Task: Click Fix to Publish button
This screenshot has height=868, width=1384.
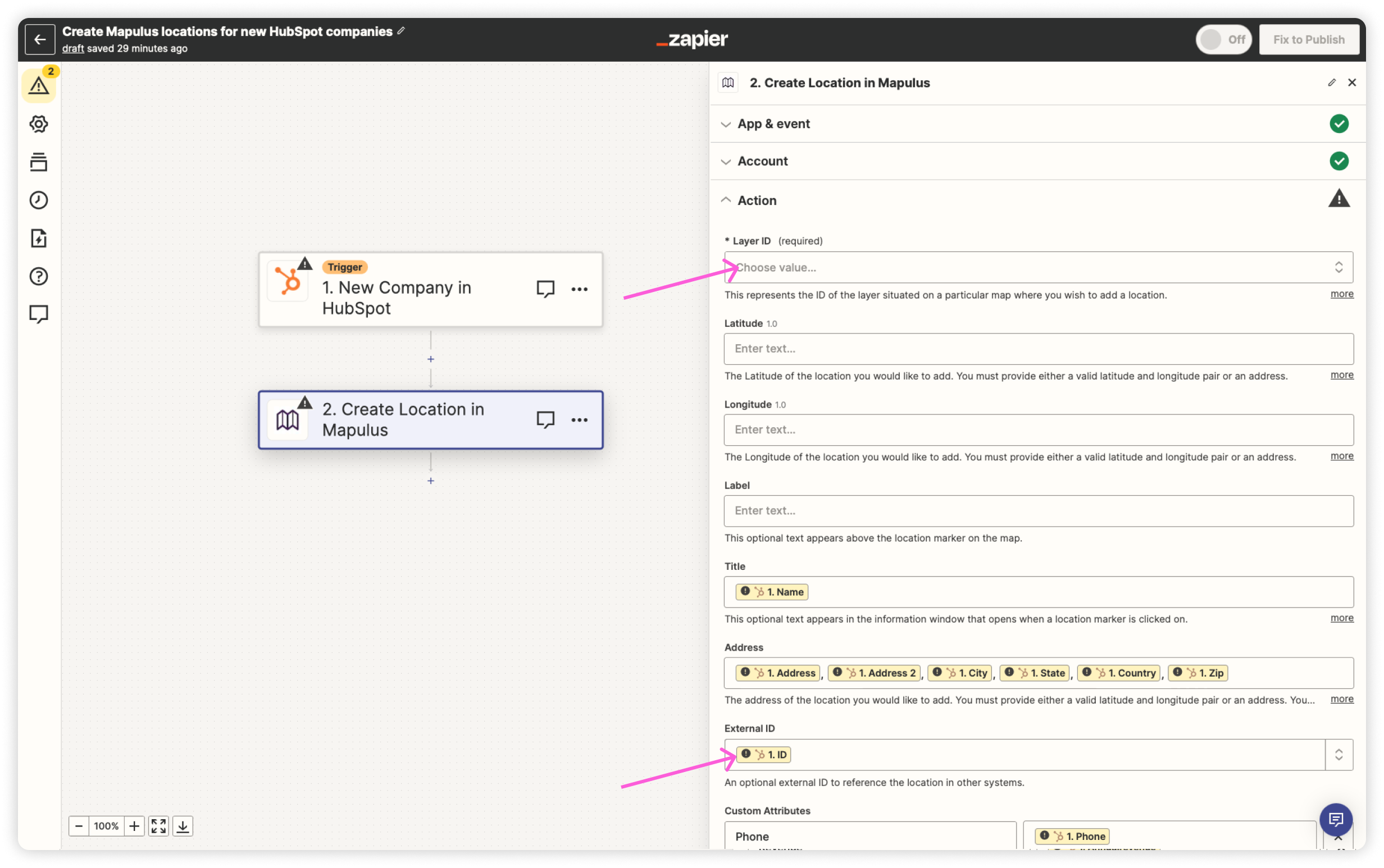Action: (x=1309, y=39)
